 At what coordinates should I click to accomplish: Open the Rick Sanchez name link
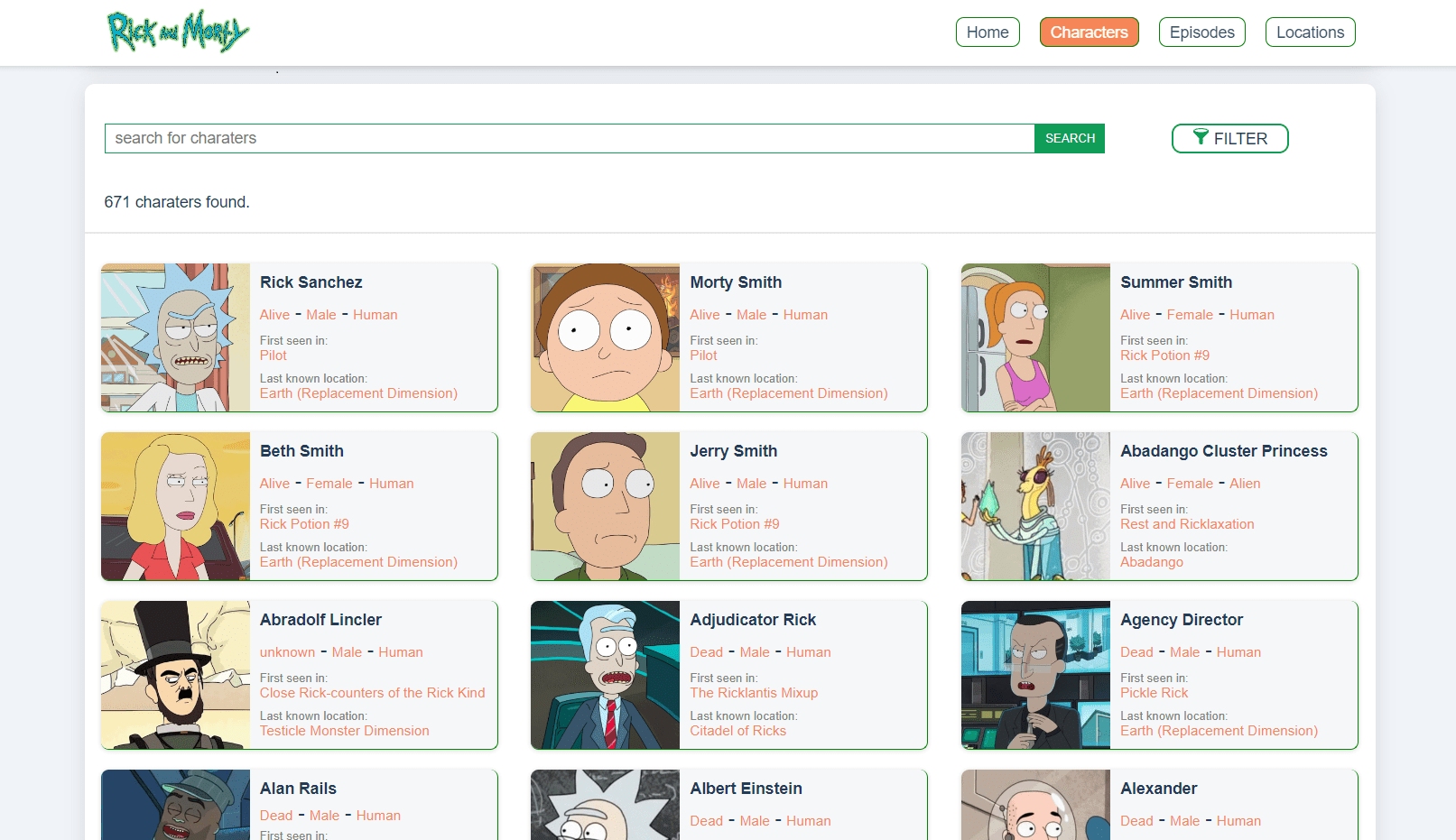click(311, 282)
